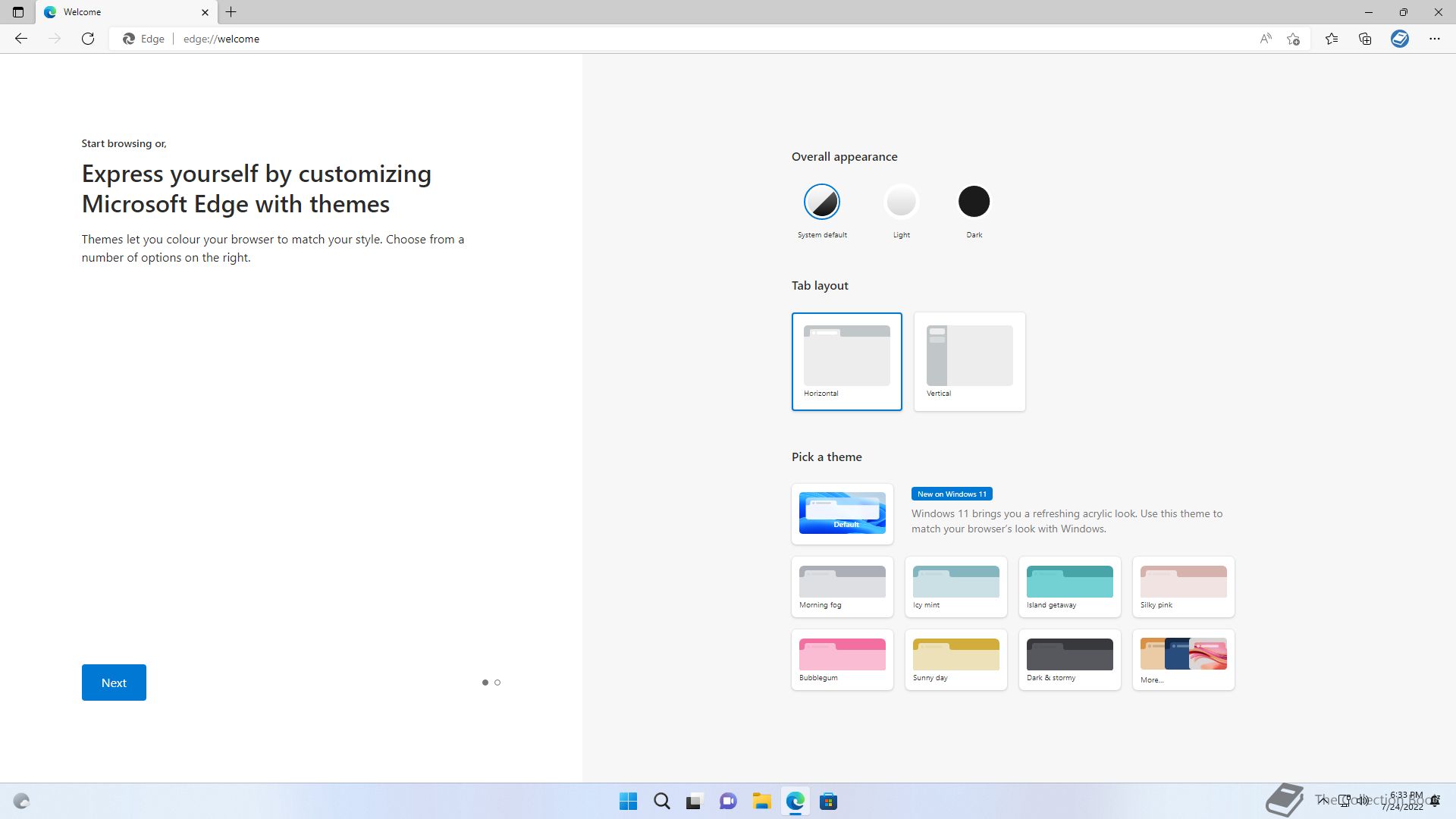This screenshot has height=819, width=1456.
Task: Pick the Morning fog theme
Action: tap(842, 587)
